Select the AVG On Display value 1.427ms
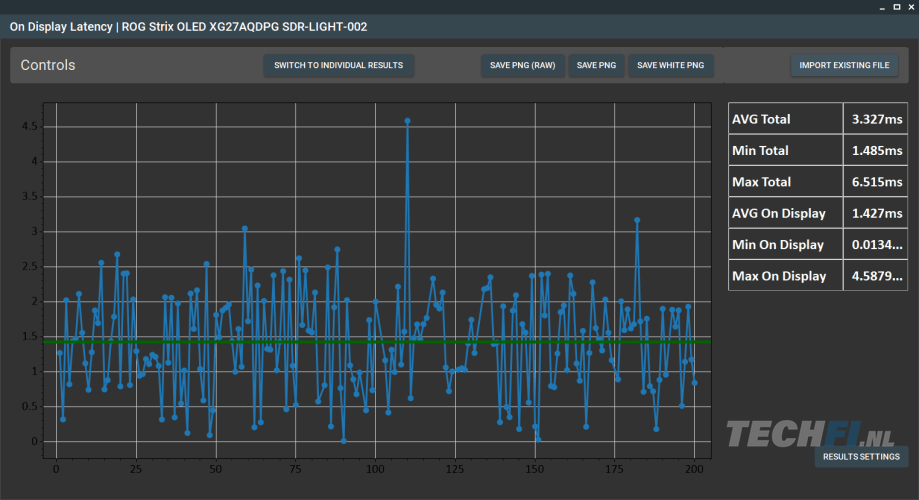 (x=876, y=213)
